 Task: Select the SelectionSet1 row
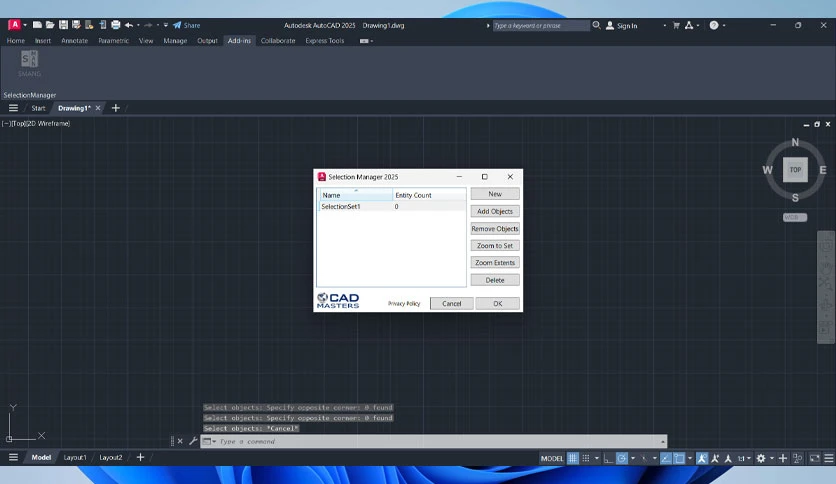coord(392,206)
